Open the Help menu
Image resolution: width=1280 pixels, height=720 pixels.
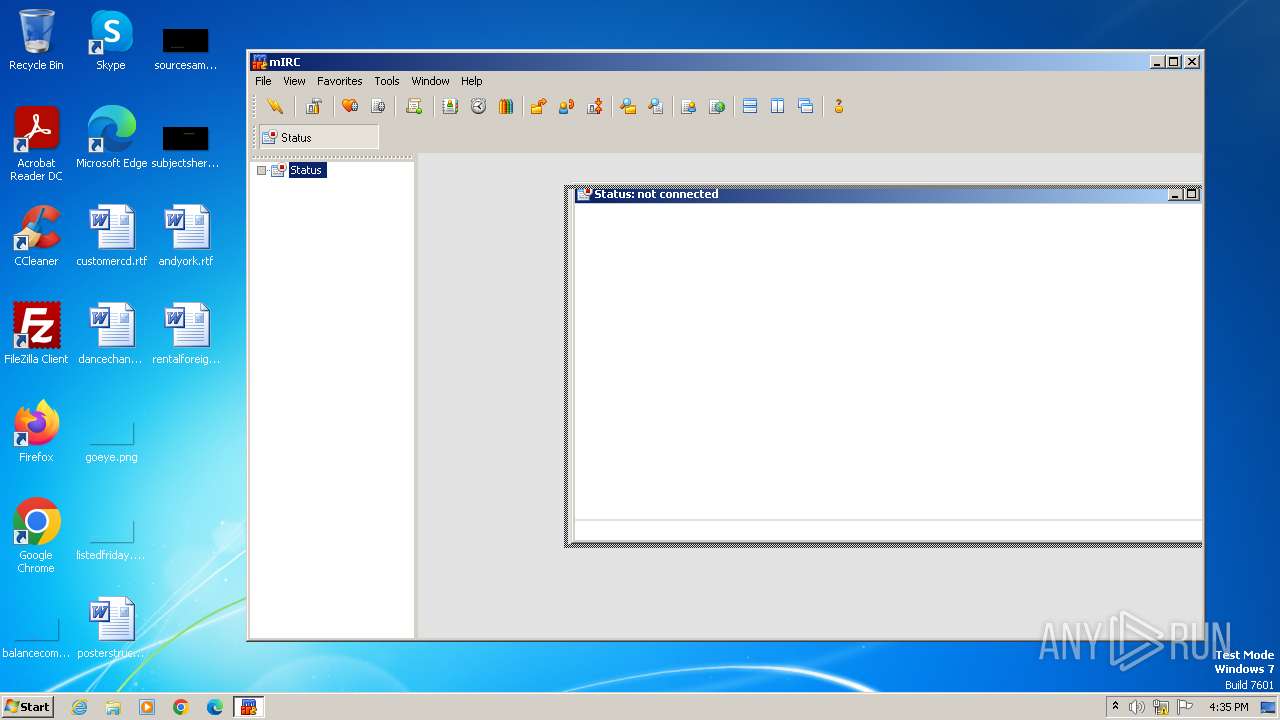(x=471, y=81)
